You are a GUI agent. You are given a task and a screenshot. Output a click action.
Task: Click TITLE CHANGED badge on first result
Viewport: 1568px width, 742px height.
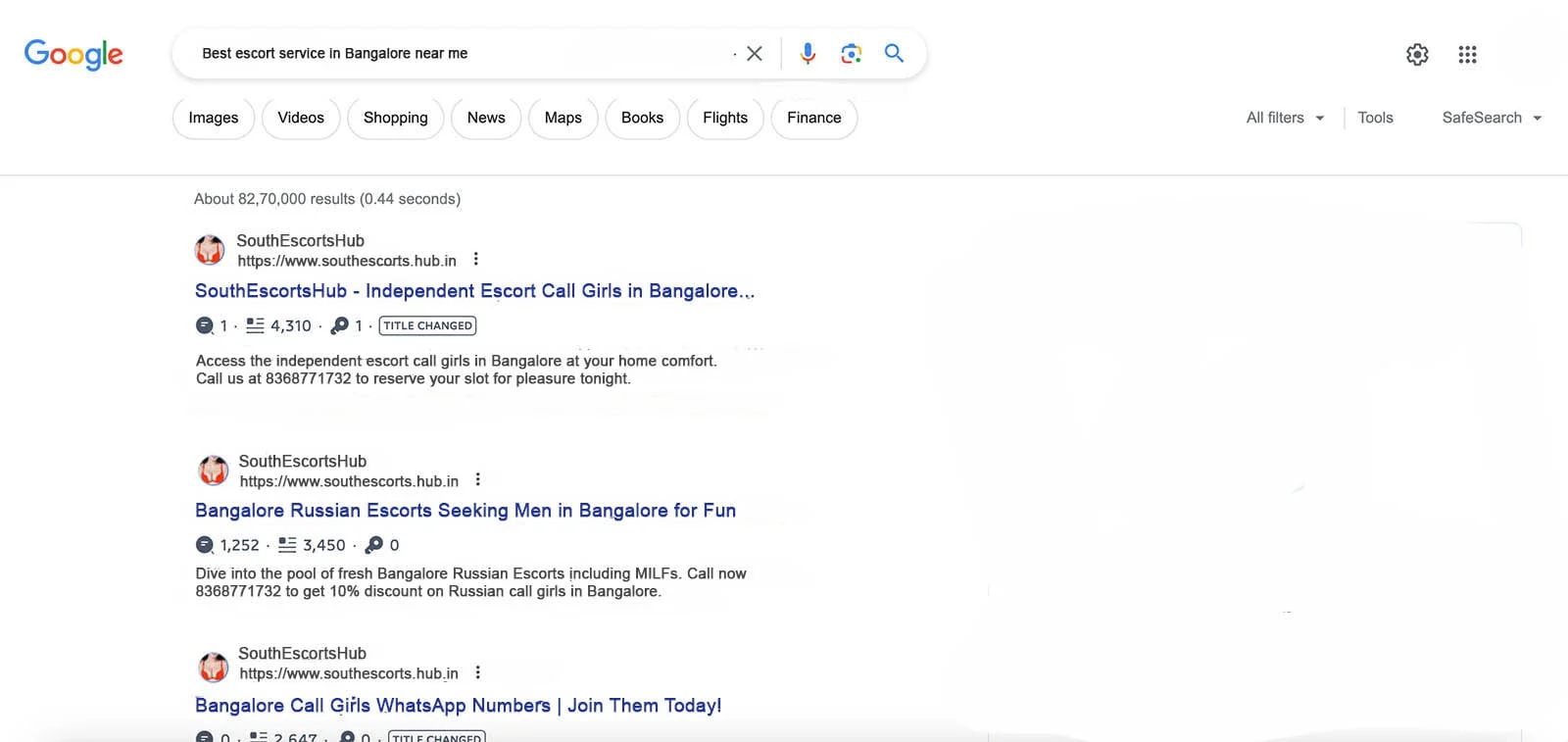point(427,325)
